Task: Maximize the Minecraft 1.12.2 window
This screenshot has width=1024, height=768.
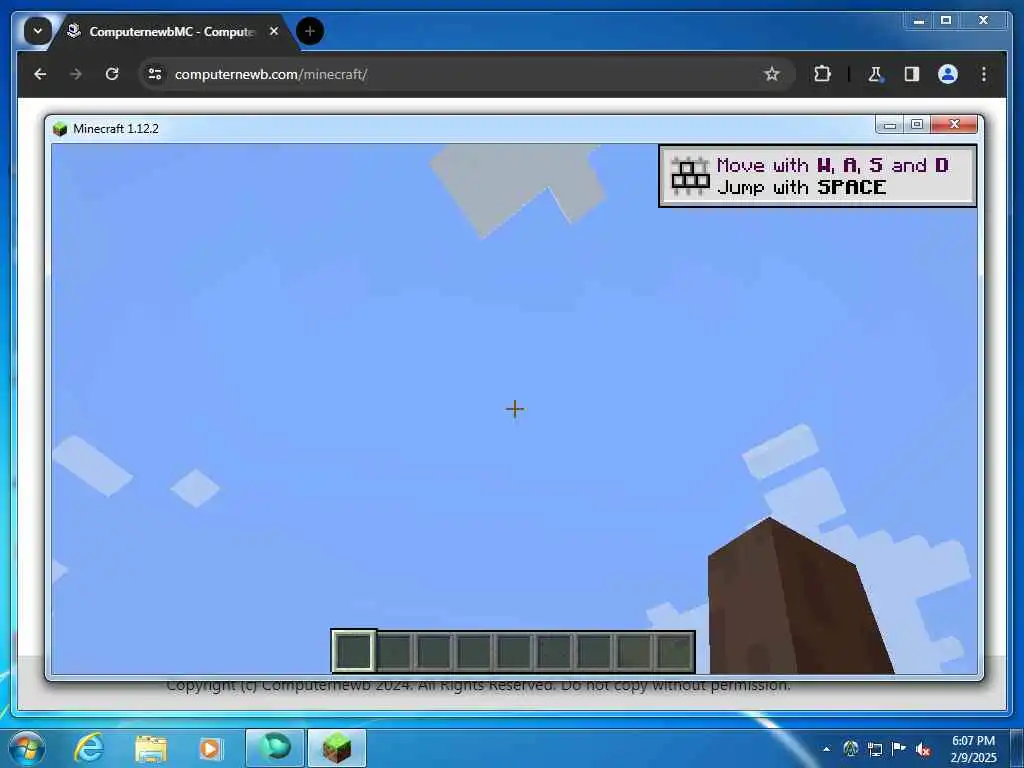Action: pyautogui.click(x=917, y=124)
